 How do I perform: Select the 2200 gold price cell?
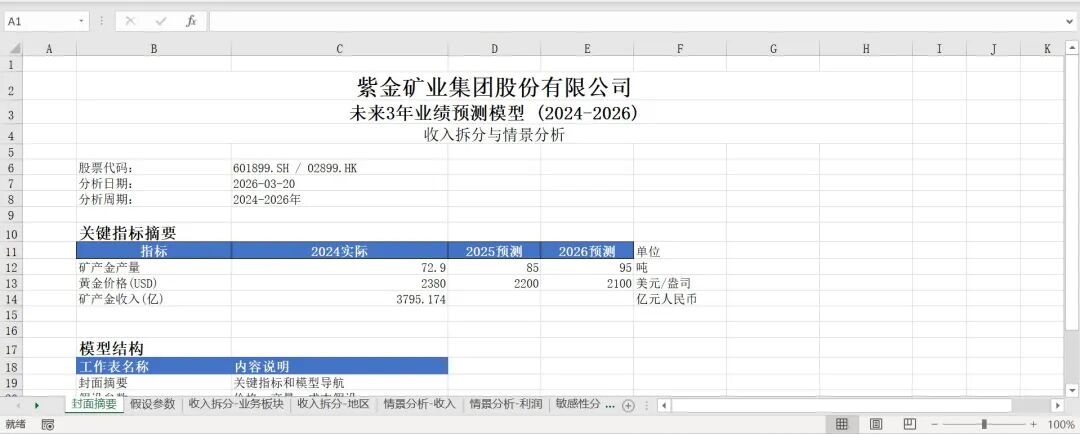pos(494,283)
